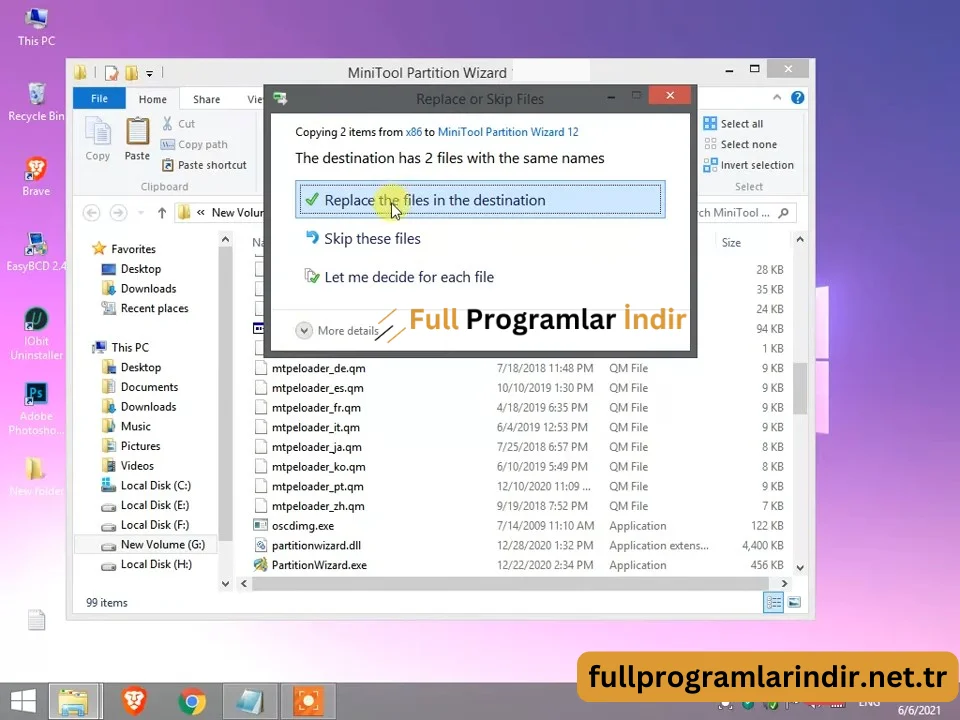Click the search magnifier icon
This screenshot has width=960, height=720.
(784, 212)
